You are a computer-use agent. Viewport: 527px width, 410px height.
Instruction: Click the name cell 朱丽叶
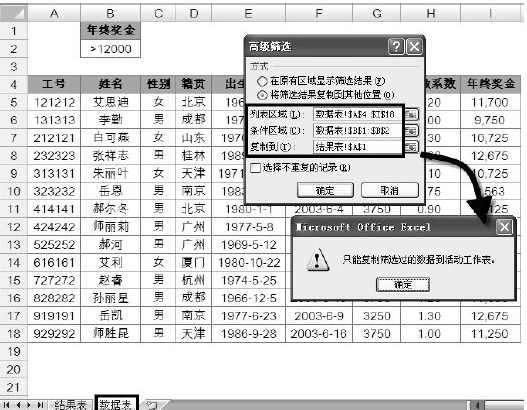coord(110,173)
